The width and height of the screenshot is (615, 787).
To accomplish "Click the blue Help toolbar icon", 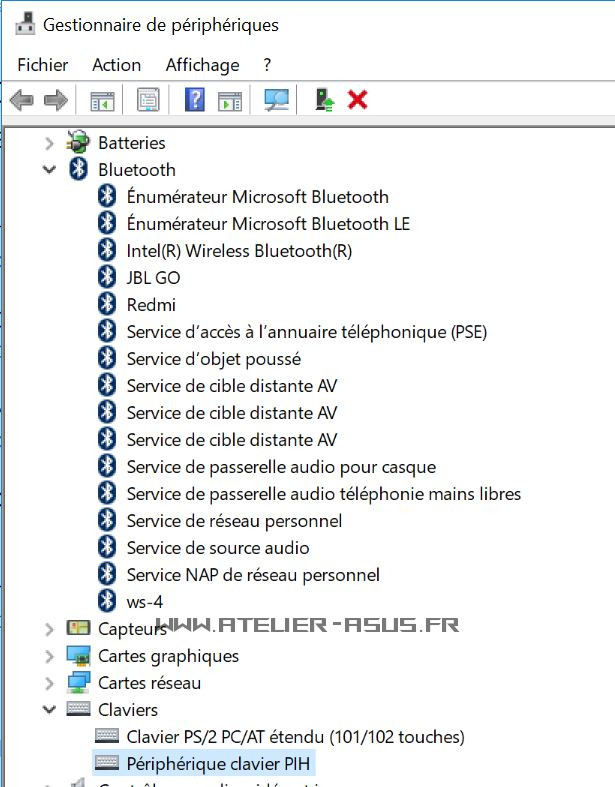I will pyautogui.click(x=195, y=100).
